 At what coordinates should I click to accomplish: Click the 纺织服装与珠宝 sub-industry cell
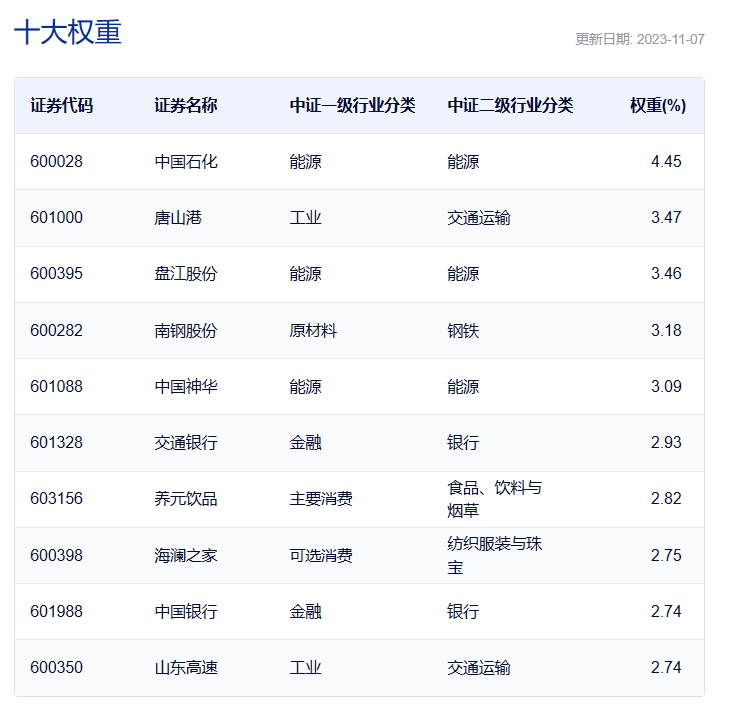click(x=494, y=556)
